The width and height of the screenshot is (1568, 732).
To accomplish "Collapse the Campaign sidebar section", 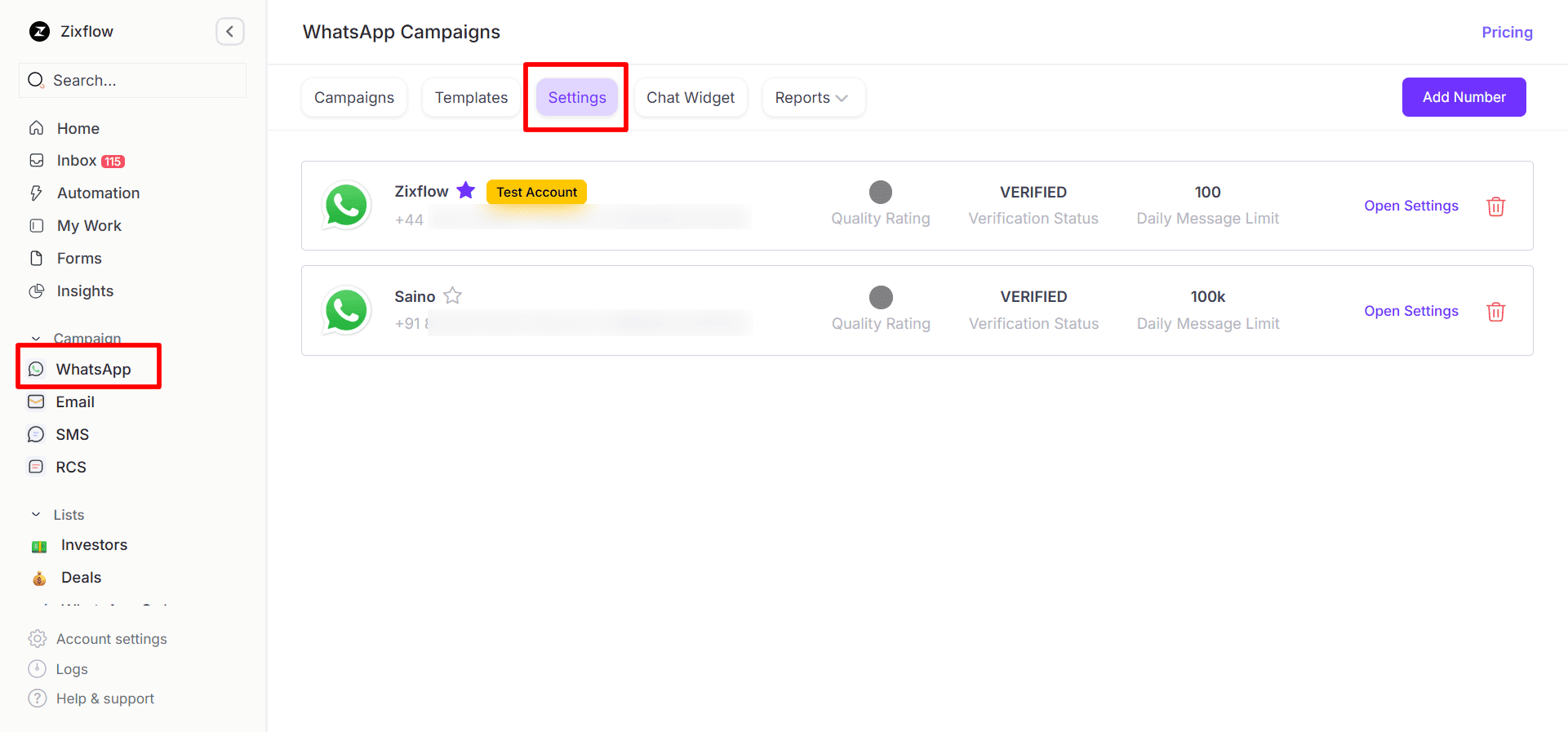I will pos(36,339).
